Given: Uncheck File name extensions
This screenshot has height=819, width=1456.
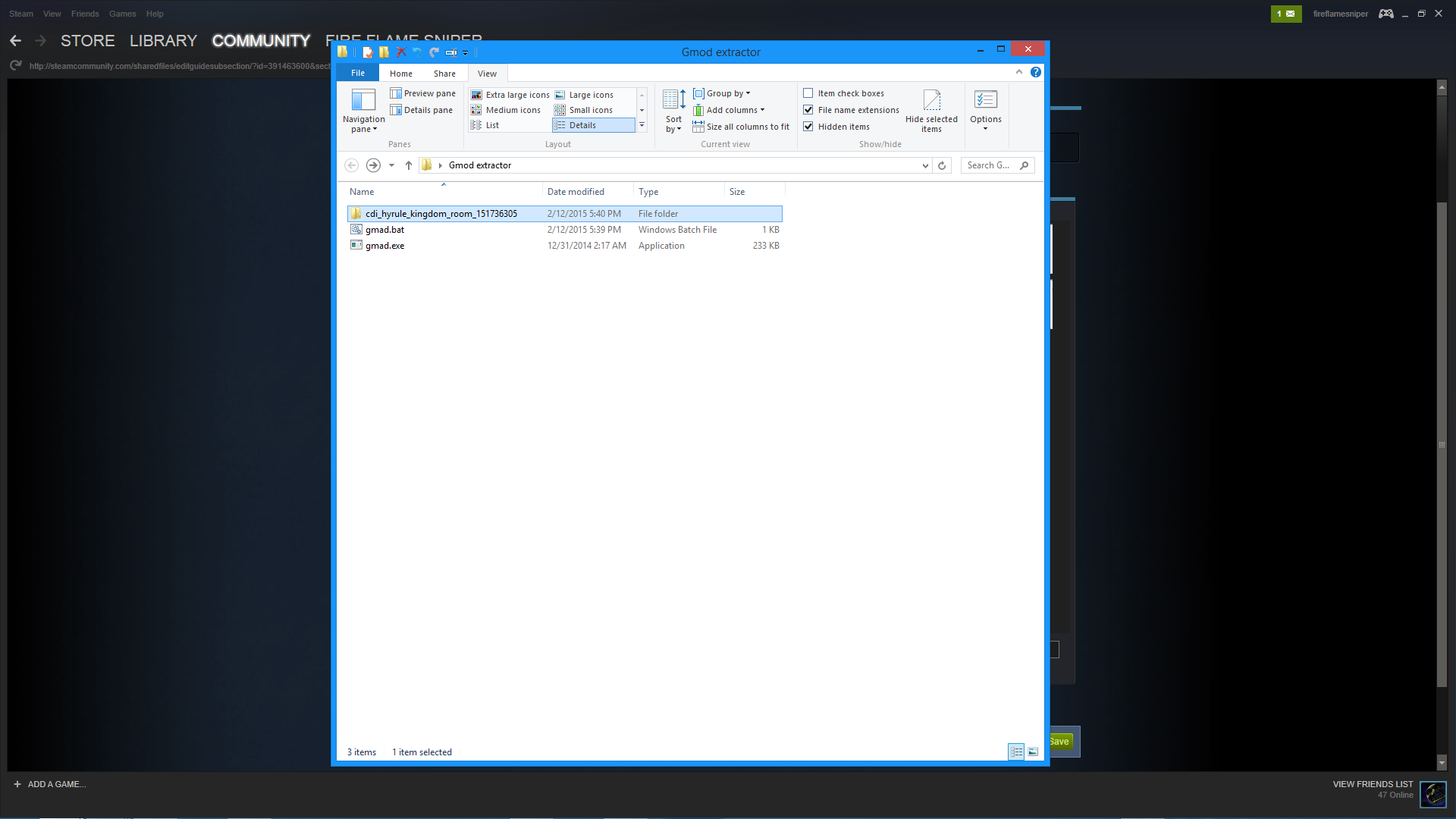Looking at the screenshot, I should click(808, 110).
